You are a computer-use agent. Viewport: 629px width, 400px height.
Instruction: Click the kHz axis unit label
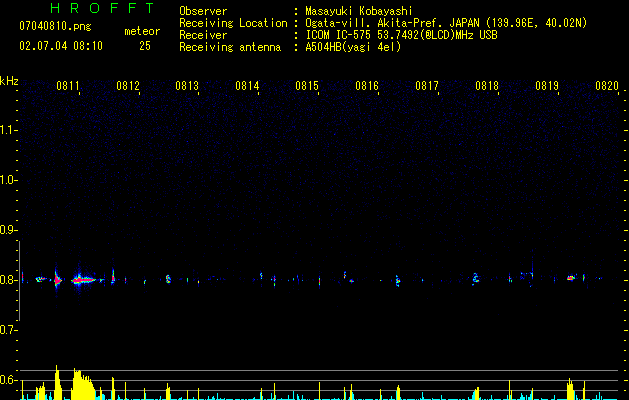9,81
